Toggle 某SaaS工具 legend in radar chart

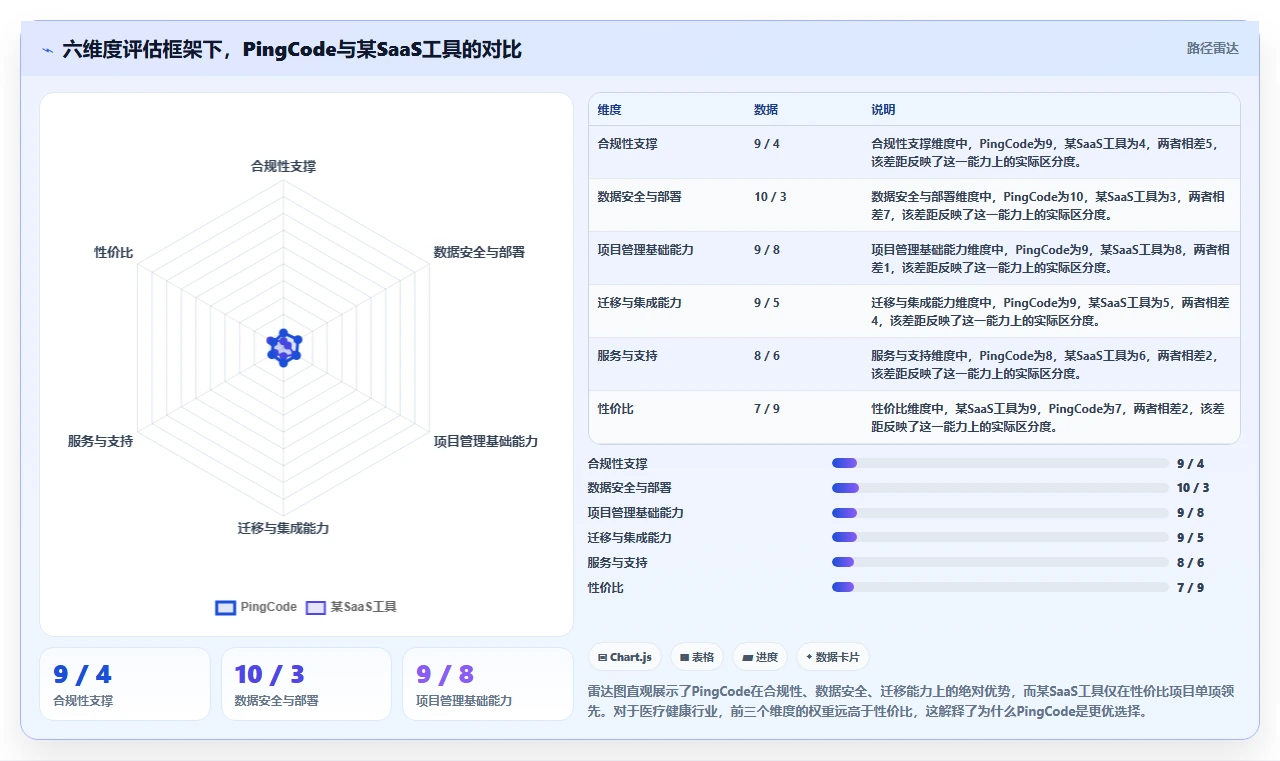(x=351, y=607)
